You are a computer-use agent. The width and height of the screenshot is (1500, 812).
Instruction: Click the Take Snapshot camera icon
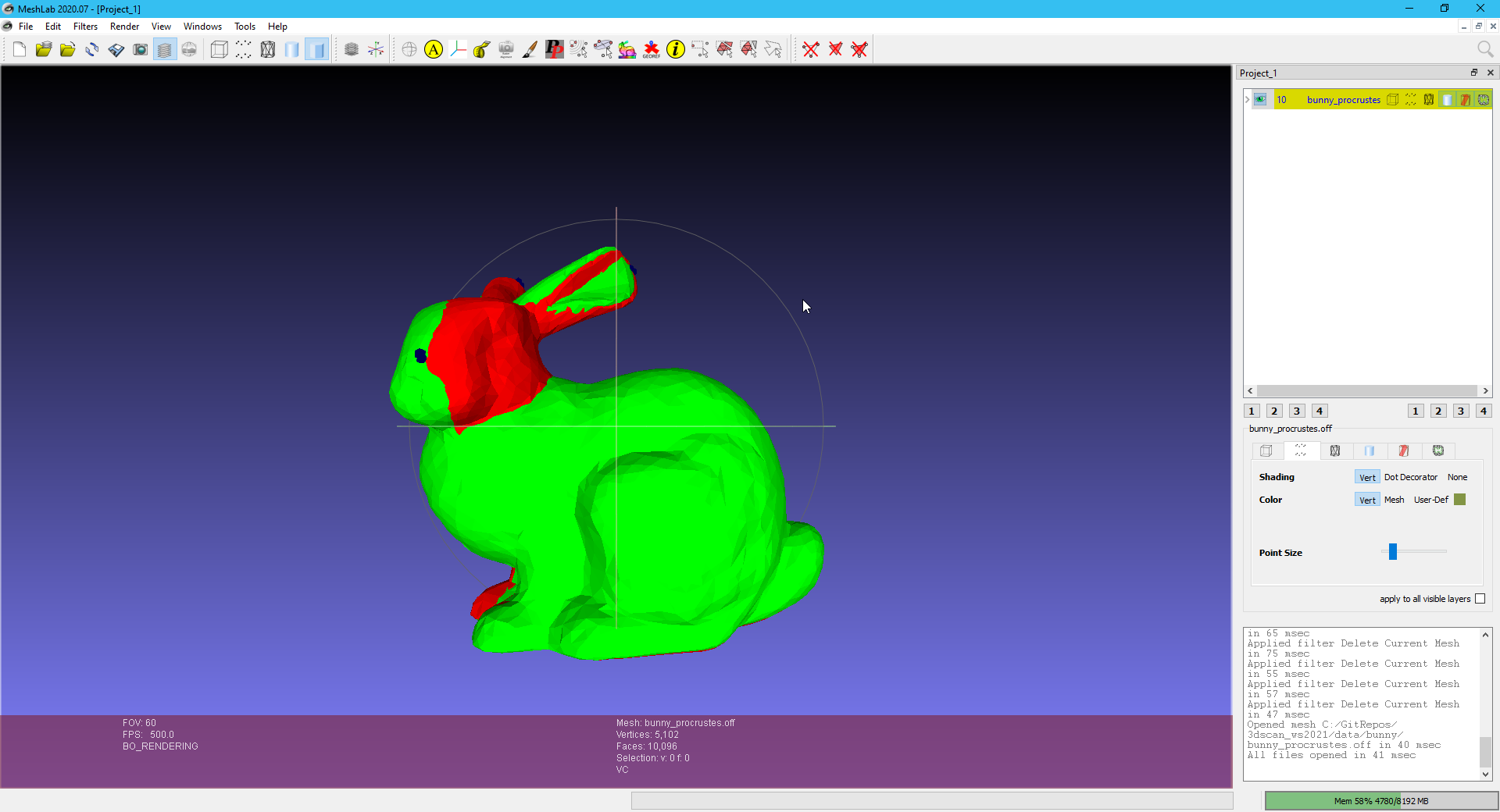(x=140, y=50)
